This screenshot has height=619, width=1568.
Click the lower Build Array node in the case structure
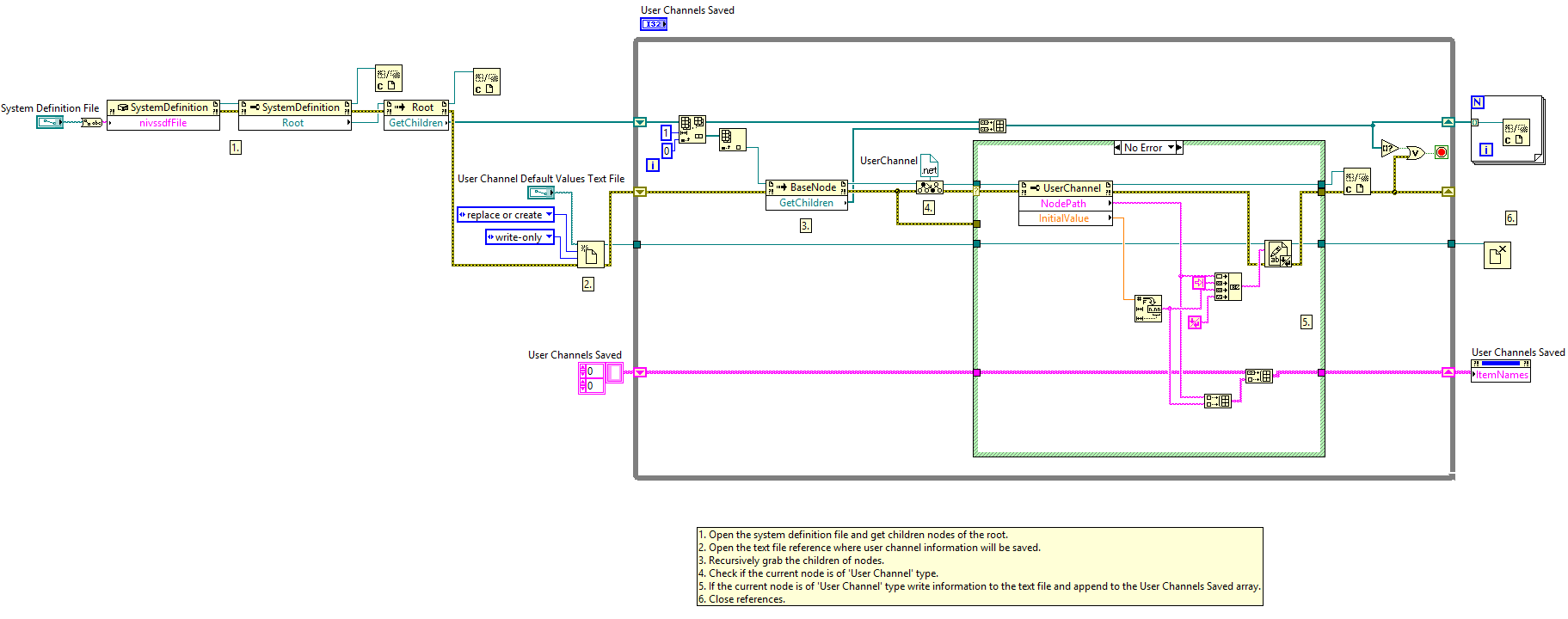1218,401
